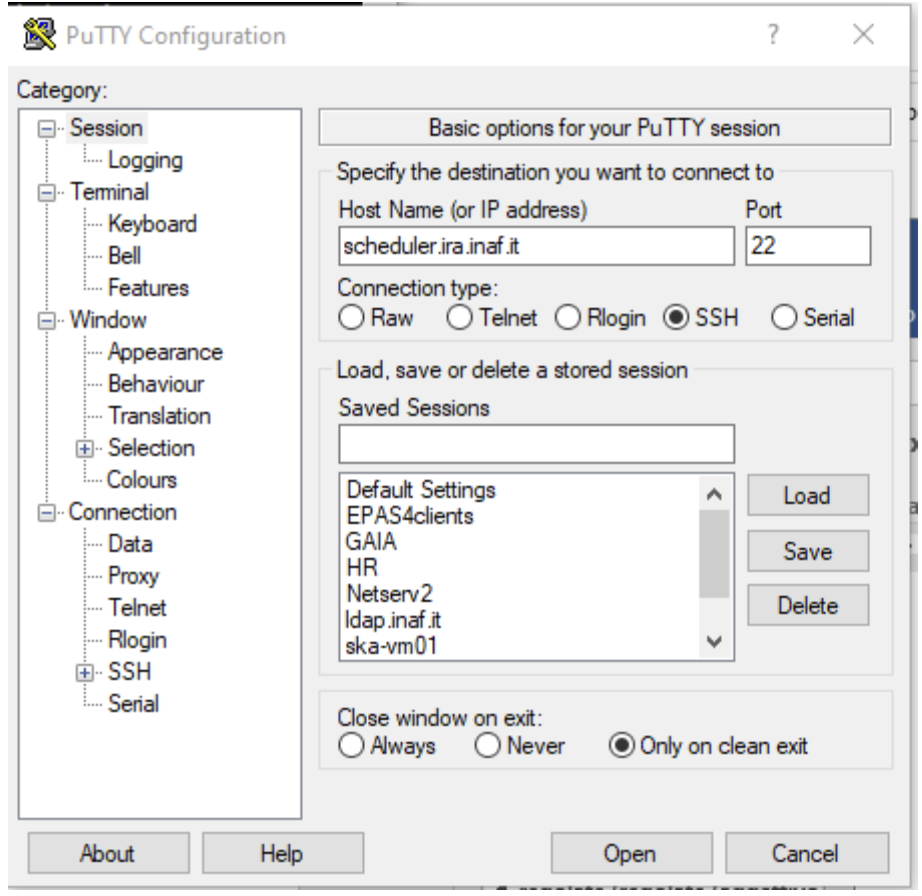Open the Serial category in tree
The image size is (922, 896).
(x=133, y=704)
